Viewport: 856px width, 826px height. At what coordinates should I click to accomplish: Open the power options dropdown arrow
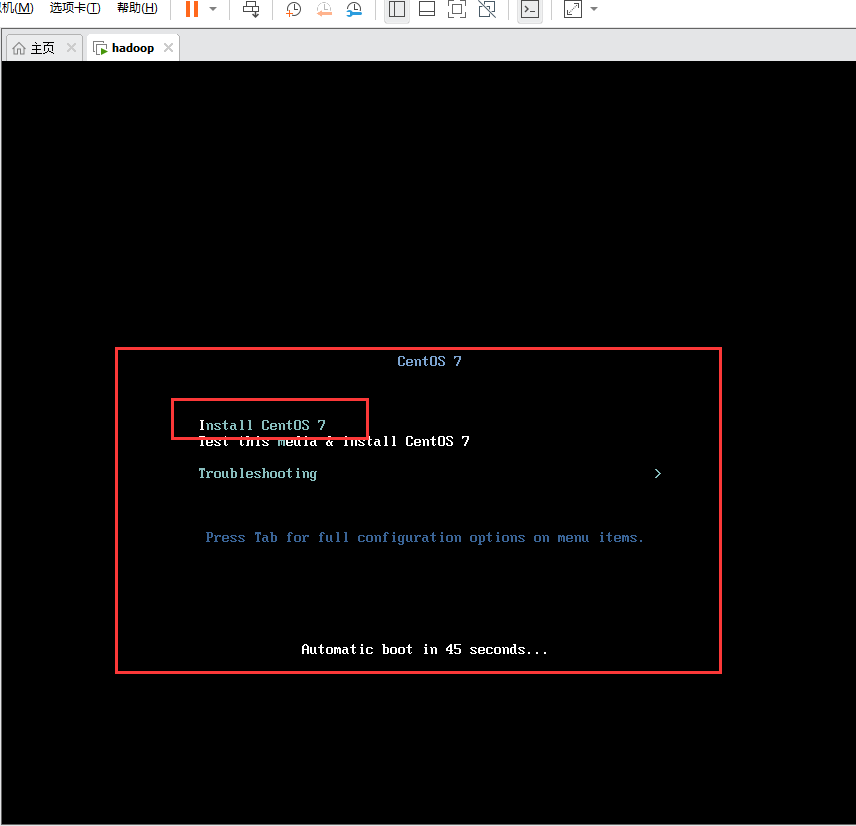(213, 9)
